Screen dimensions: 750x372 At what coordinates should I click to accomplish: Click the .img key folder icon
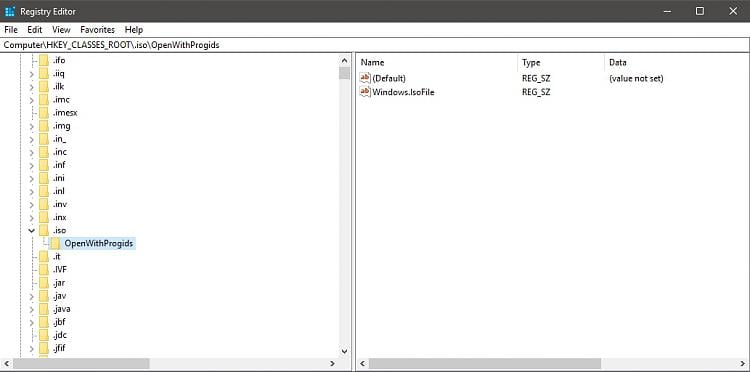coord(44,126)
